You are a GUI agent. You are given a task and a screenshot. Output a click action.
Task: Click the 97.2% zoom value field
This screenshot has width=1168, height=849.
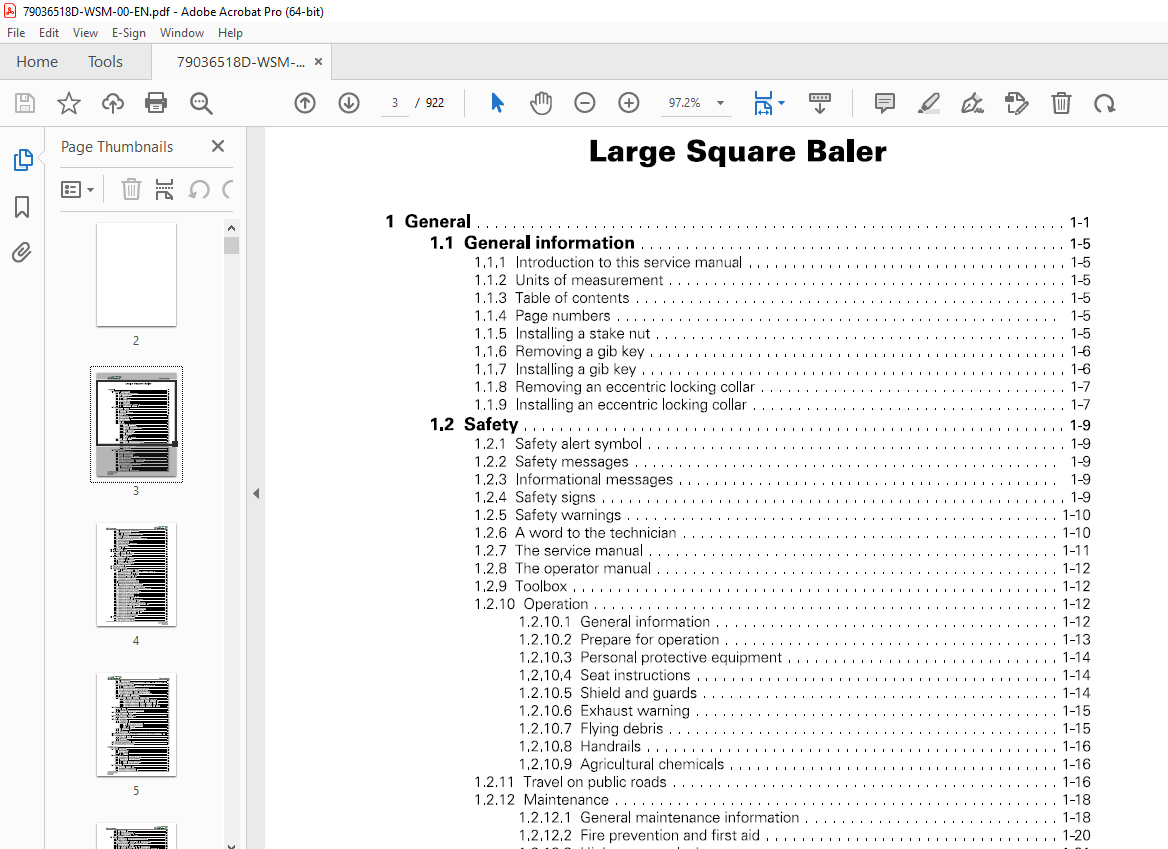685,103
